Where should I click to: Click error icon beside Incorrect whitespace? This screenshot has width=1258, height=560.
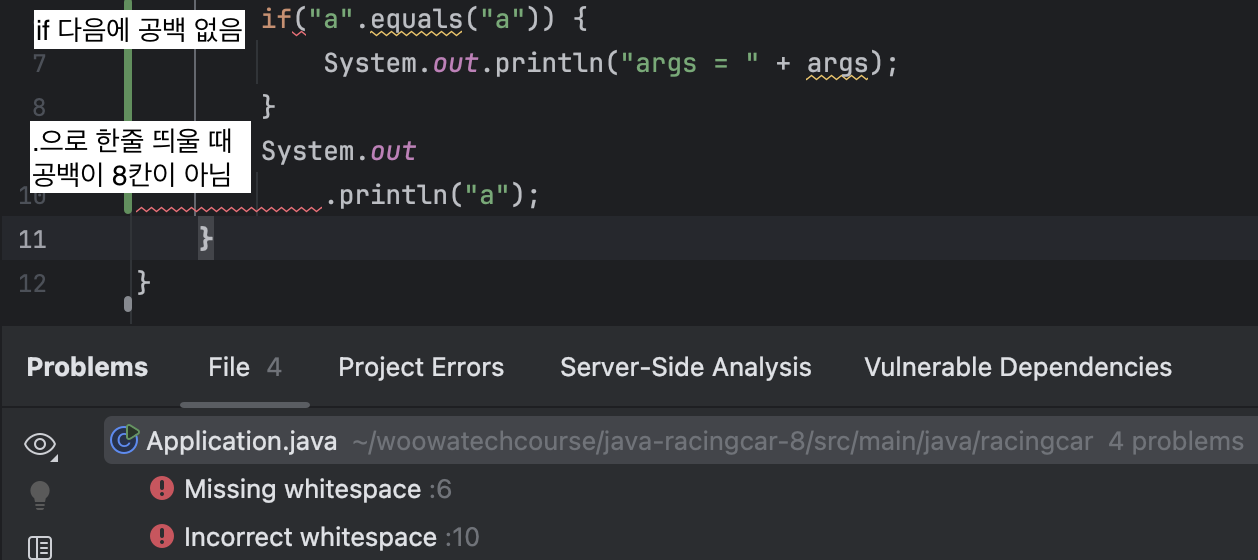tap(161, 537)
